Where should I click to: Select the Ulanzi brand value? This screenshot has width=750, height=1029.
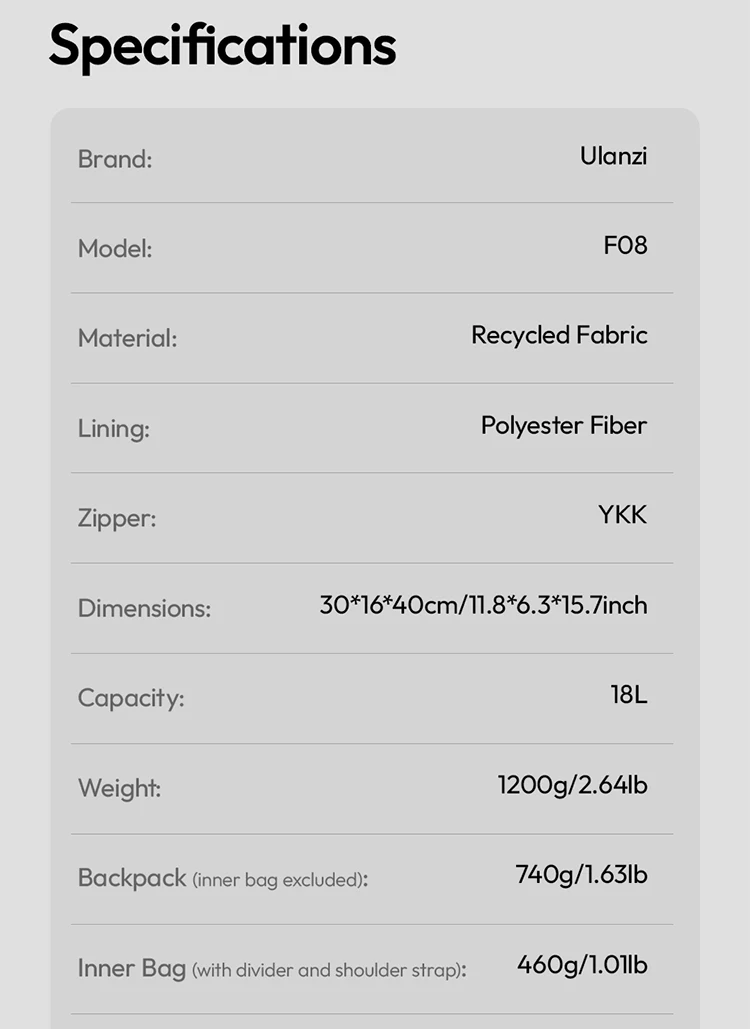click(613, 156)
